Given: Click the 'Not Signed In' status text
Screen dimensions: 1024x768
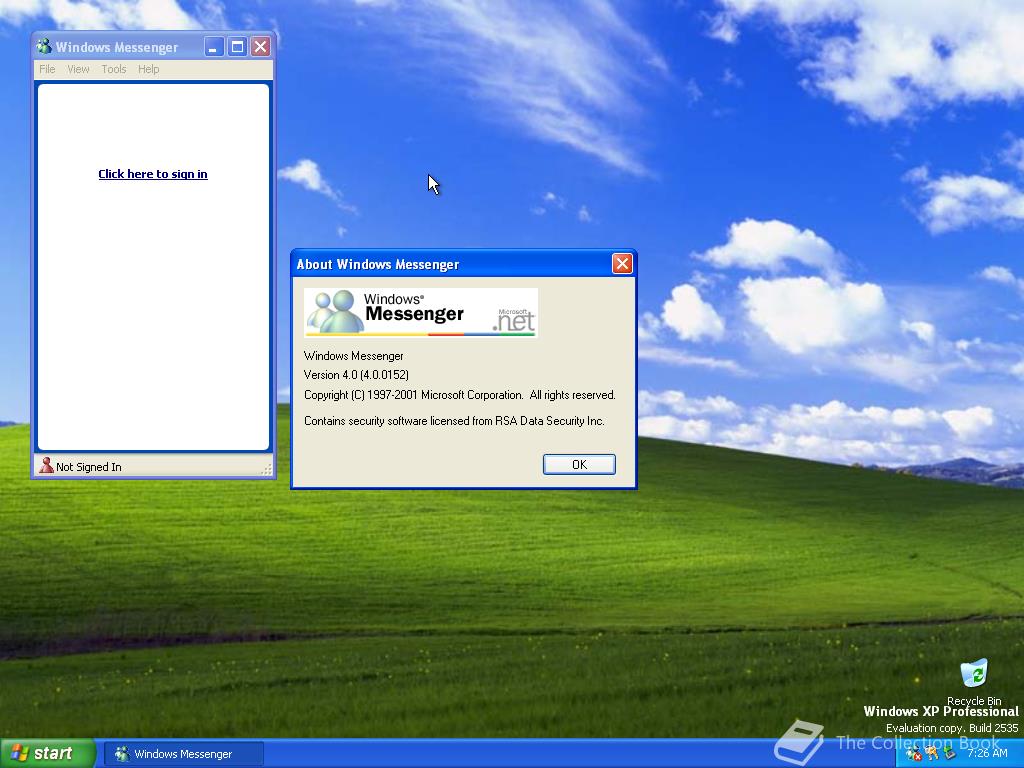Looking at the screenshot, I should point(89,467).
